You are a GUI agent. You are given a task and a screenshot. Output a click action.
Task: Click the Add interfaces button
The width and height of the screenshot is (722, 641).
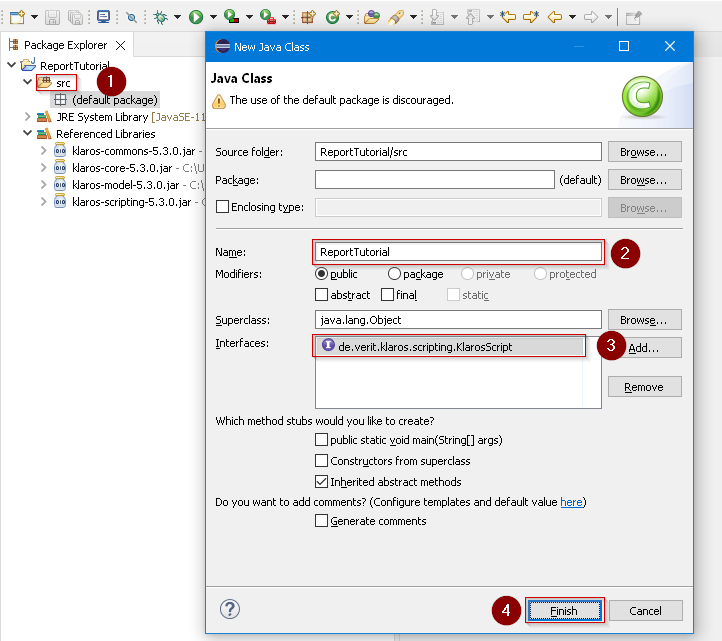click(644, 348)
